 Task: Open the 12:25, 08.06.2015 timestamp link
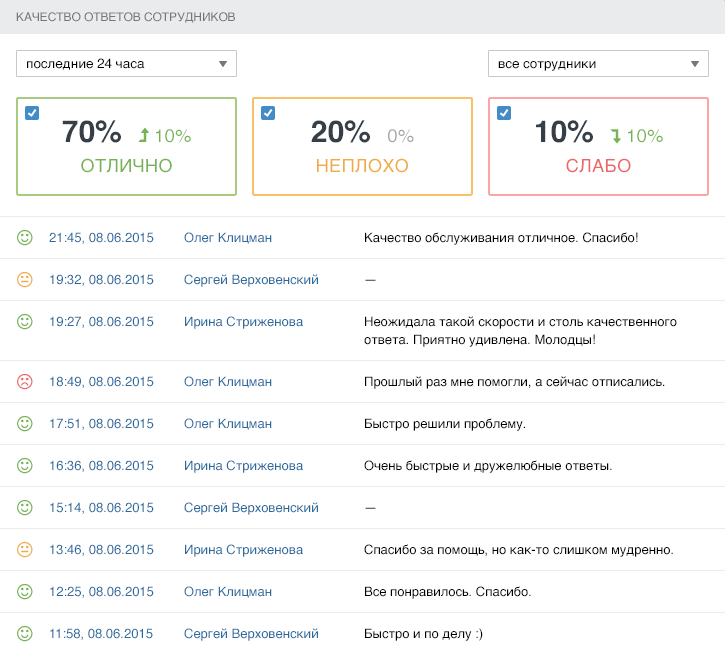[101, 592]
